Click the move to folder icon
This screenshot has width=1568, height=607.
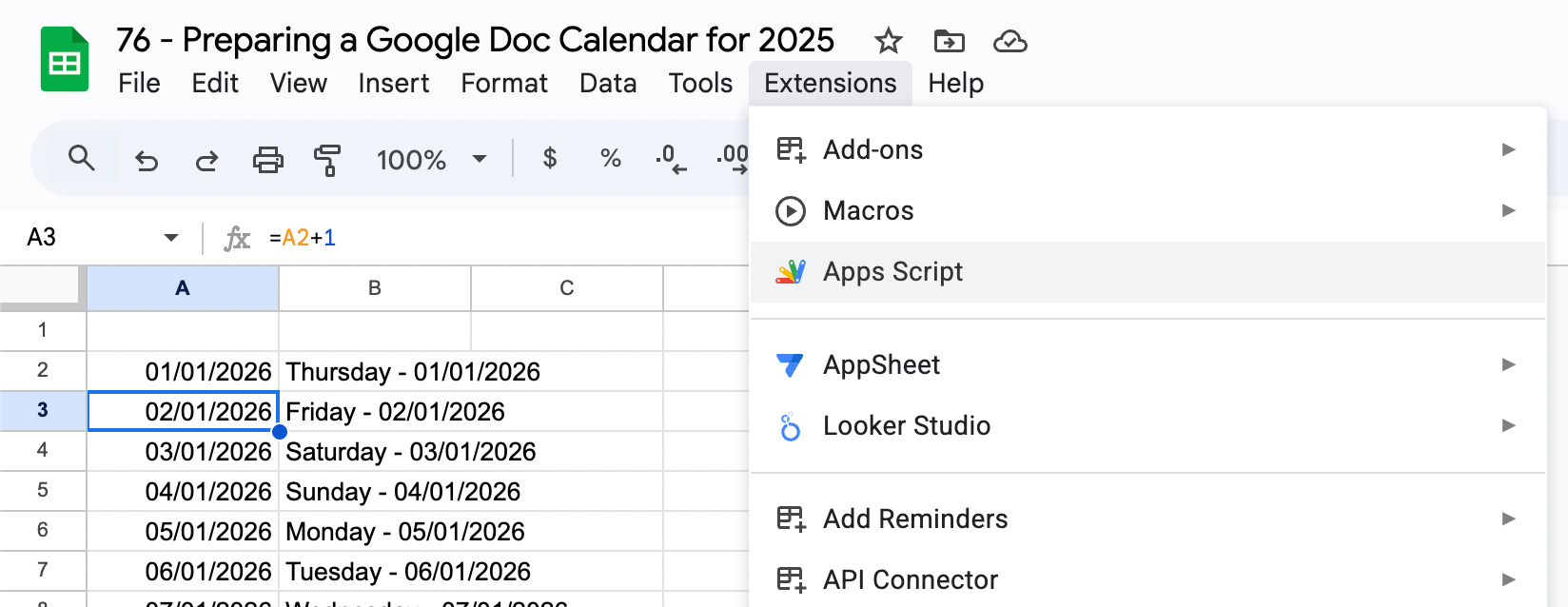949,41
